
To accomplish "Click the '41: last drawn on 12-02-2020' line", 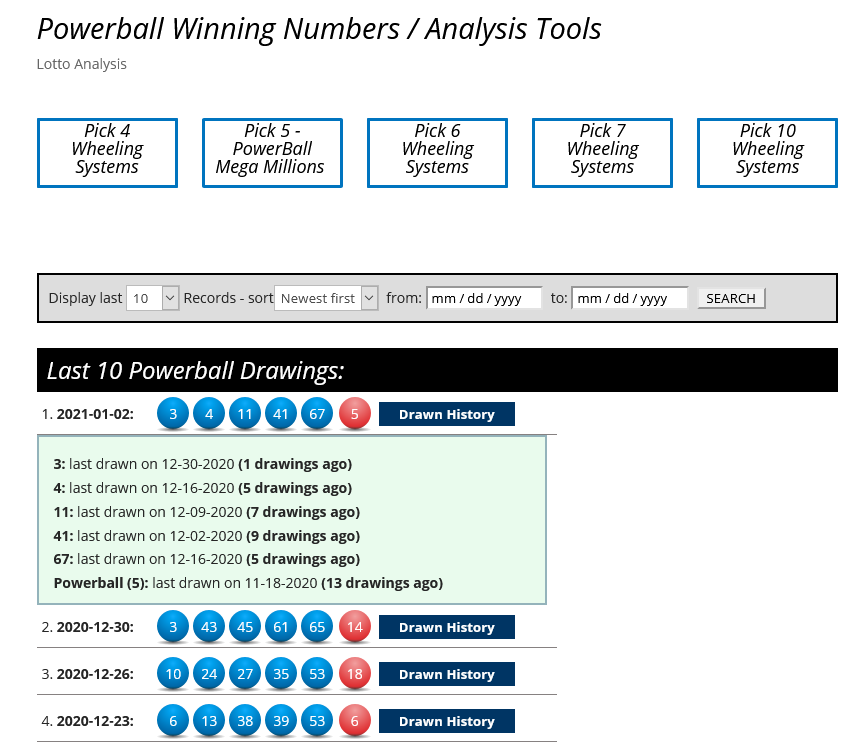I will tap(207, 536).
